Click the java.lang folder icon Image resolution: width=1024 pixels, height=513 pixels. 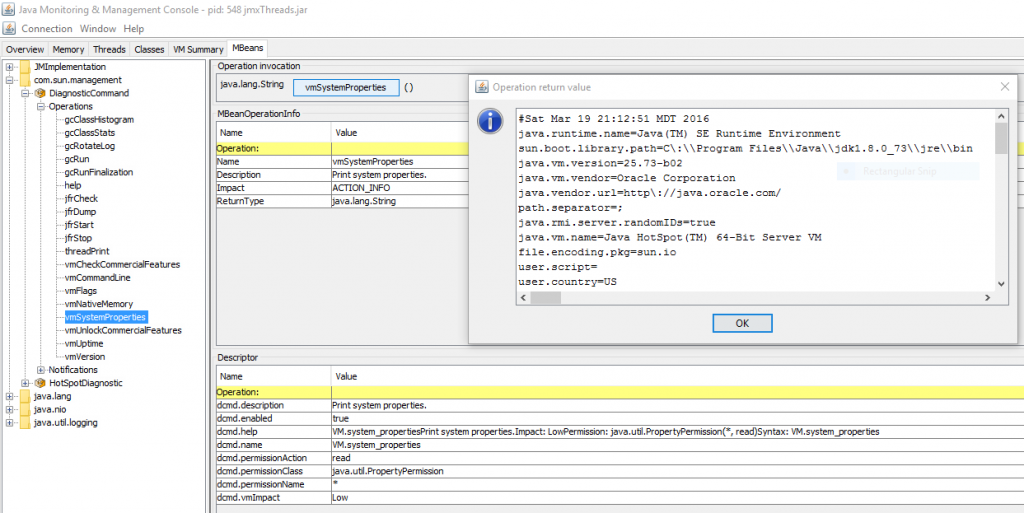tap(25, 396)
